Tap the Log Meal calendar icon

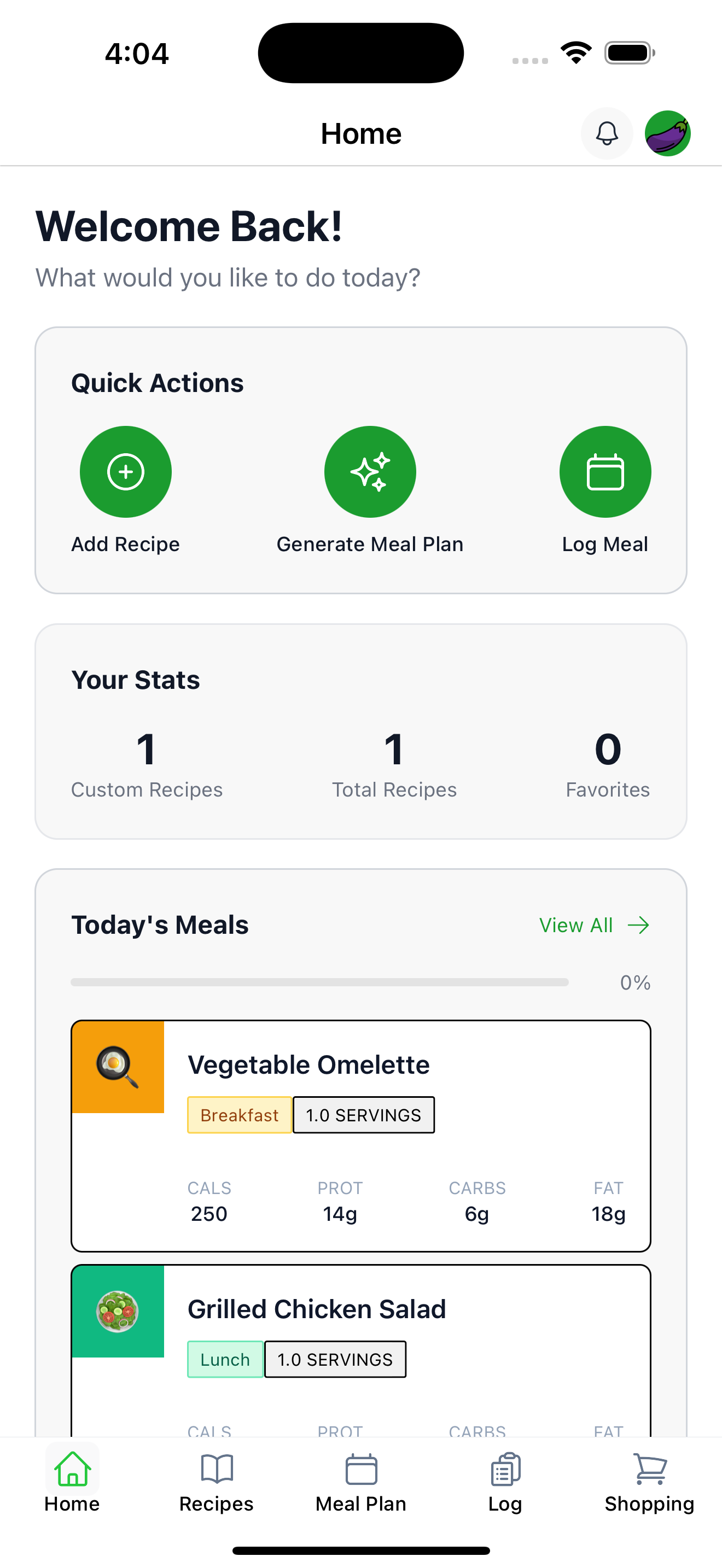(x=605, y=472)
